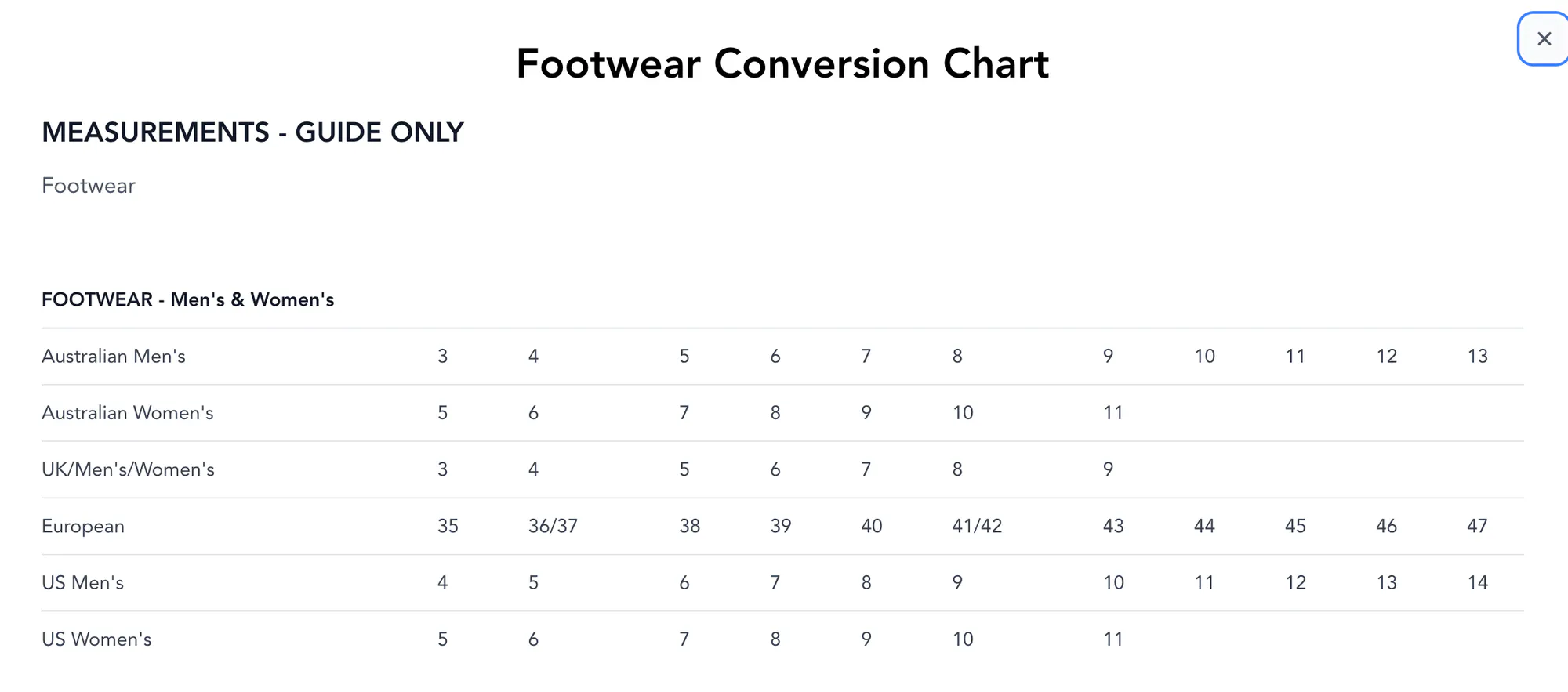Select the US Women's row label
Screen dimensions: 1568x692
tap(96, 639)
